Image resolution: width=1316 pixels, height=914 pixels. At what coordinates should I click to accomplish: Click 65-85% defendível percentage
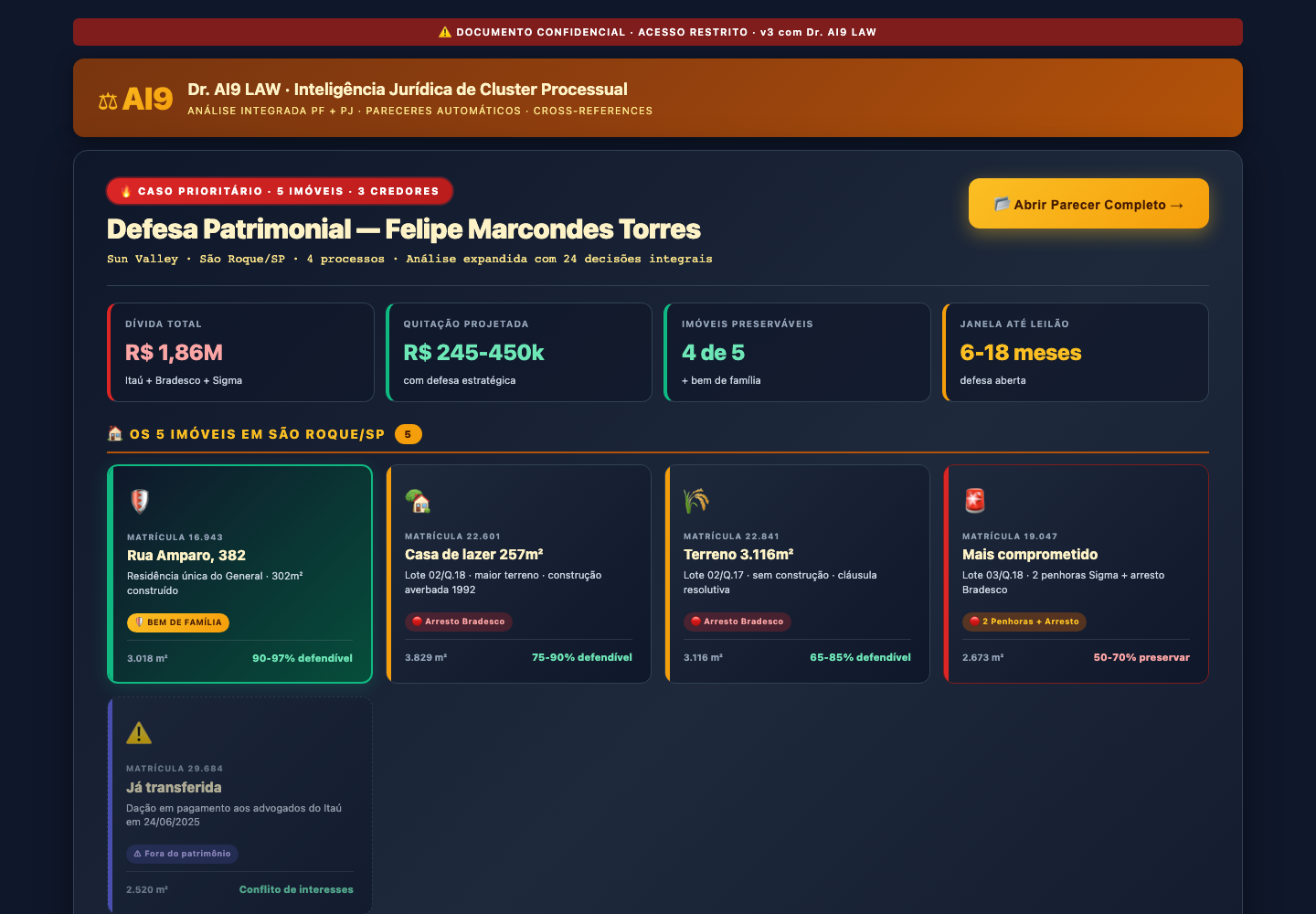(861, 657)
